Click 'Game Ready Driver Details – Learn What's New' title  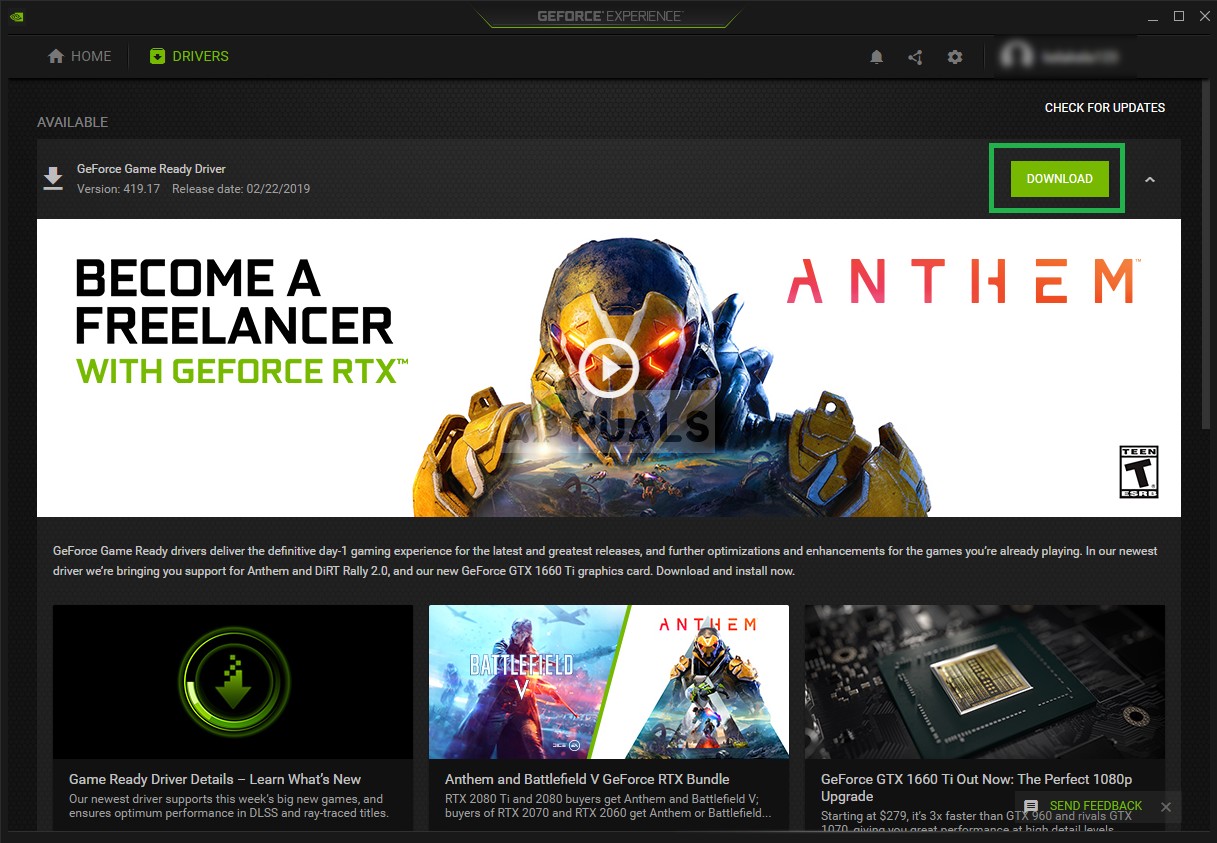tap(215, 779)
